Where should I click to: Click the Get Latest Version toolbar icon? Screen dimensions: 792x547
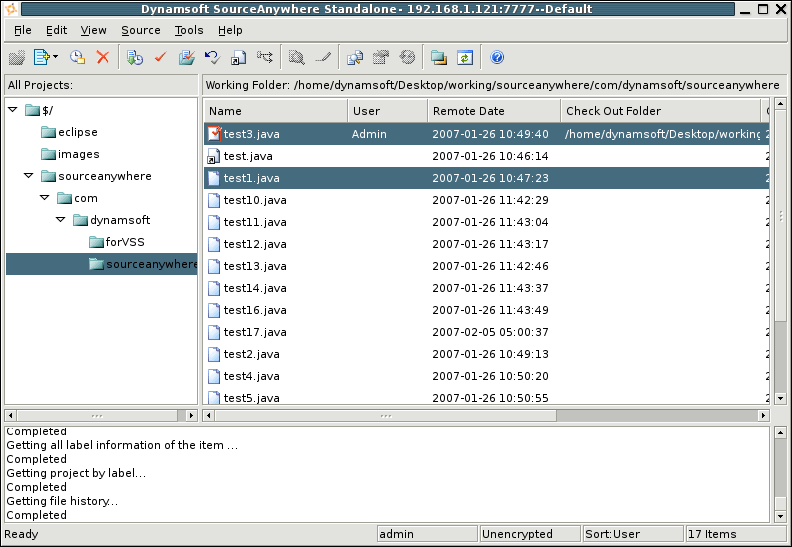tap(135, 58)
